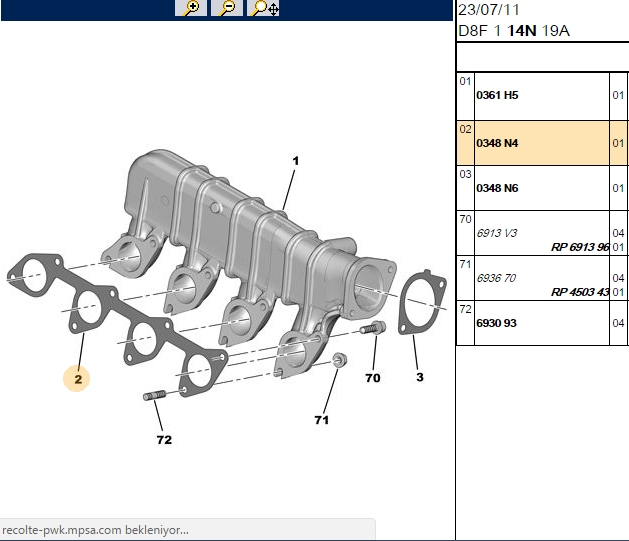Click the recolte-pwk.mpsa.com status bar text
The width and height of the screenshot is (629, 541).
[x=95, y=530]
